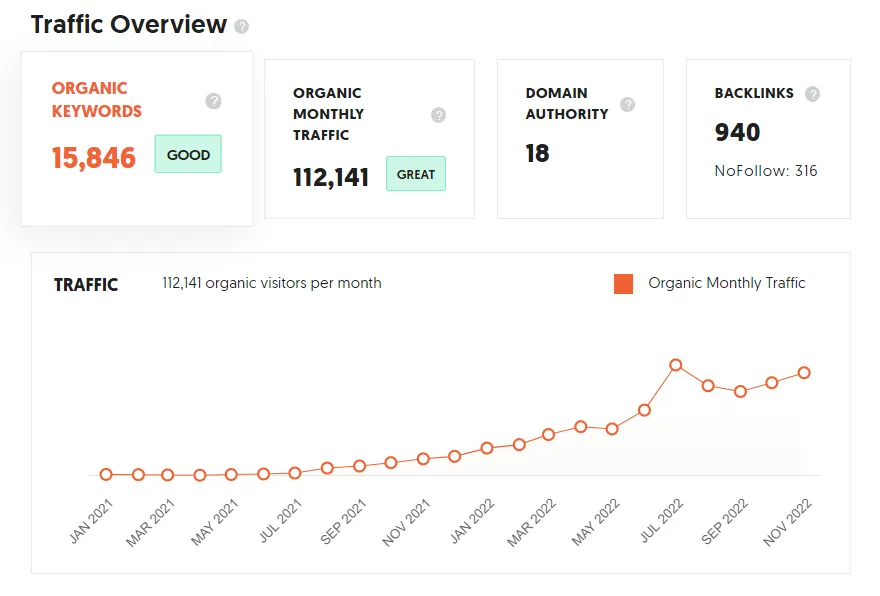Image resolution: width=880 pixels, height=596 pixels.
Task: Click the Organic Monthly Traffic help icon
Action: [438, 115]
